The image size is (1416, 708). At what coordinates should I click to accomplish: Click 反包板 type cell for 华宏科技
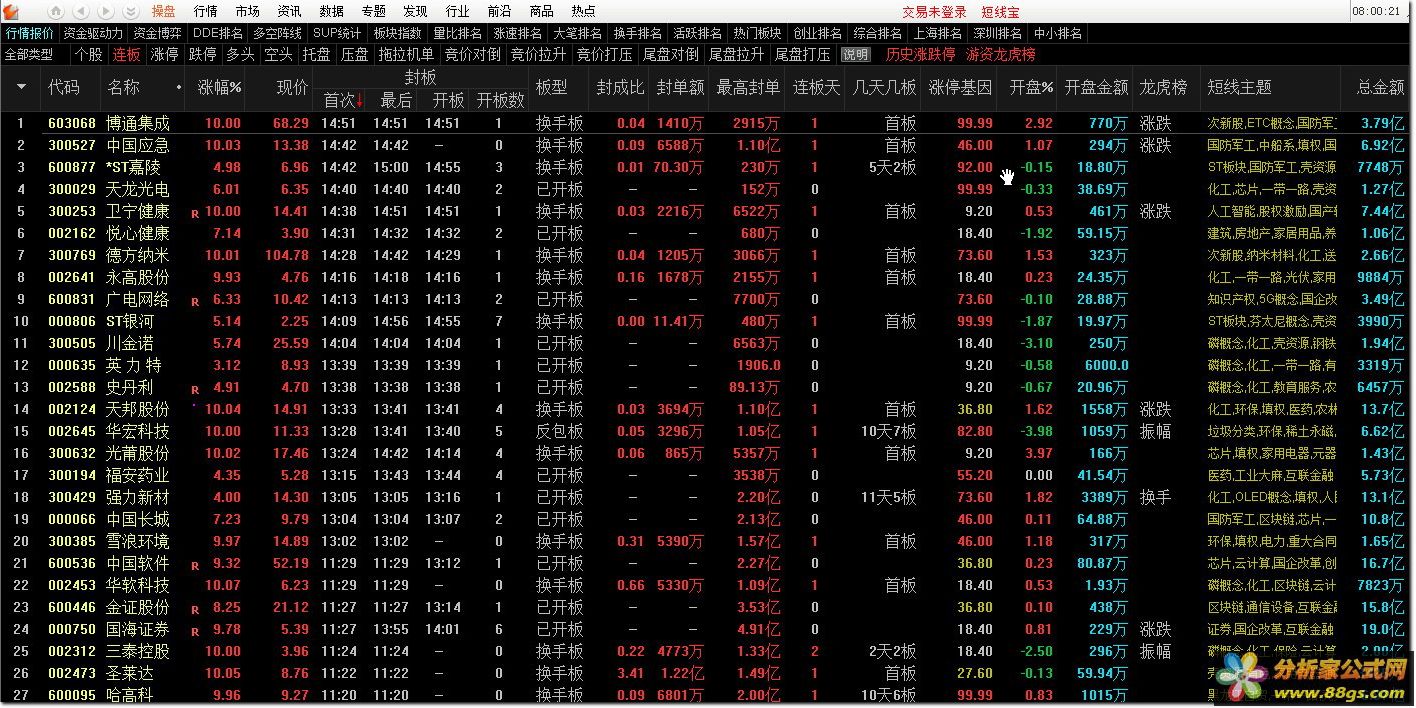coord(559,432)
